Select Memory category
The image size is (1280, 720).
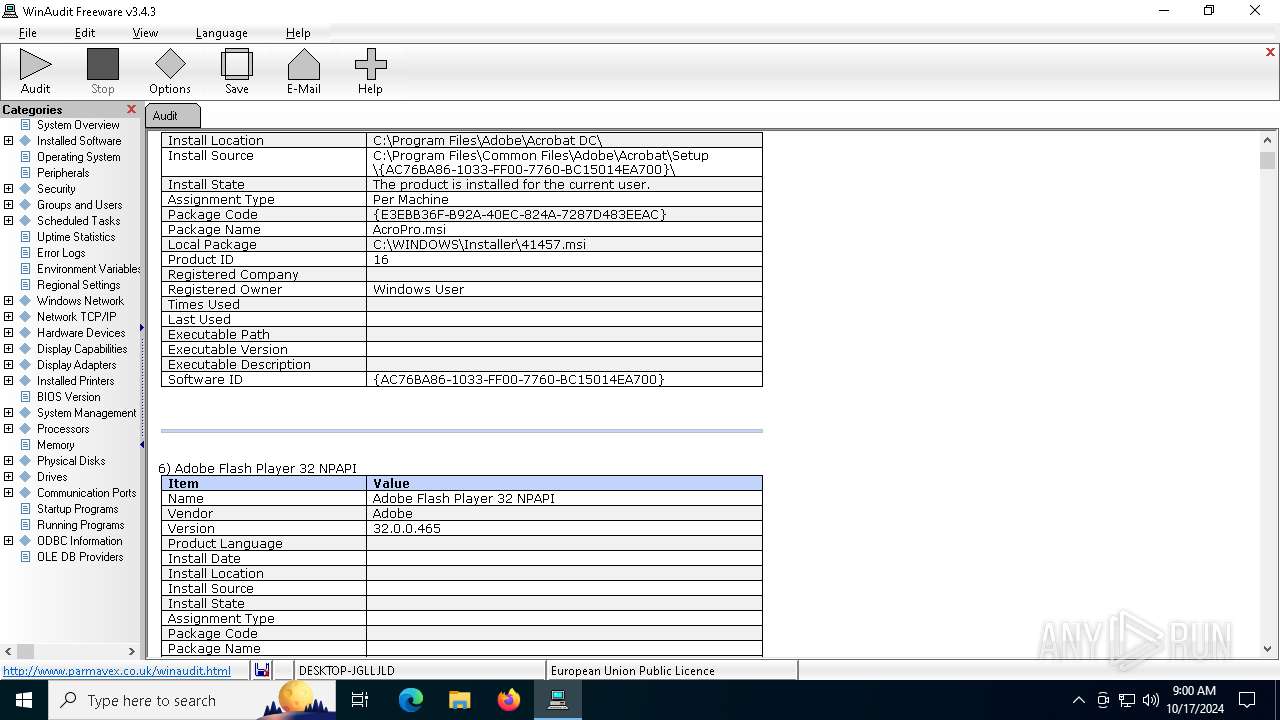[x=56, y=445]
